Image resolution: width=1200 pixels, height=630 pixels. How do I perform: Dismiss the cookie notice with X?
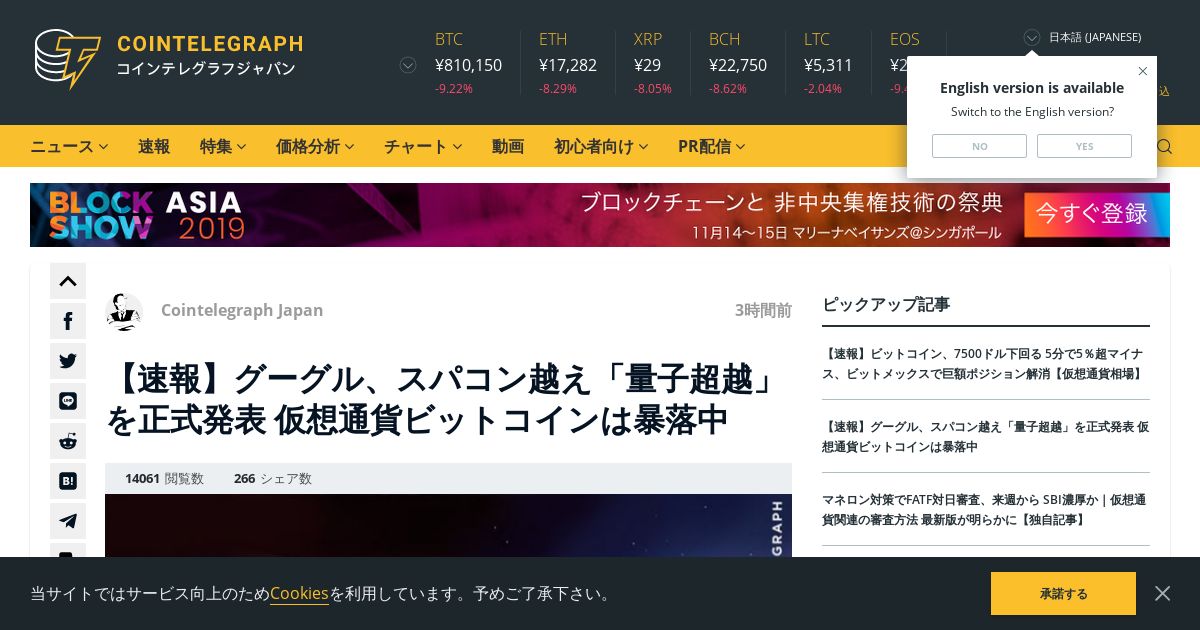click(1162, 593)
